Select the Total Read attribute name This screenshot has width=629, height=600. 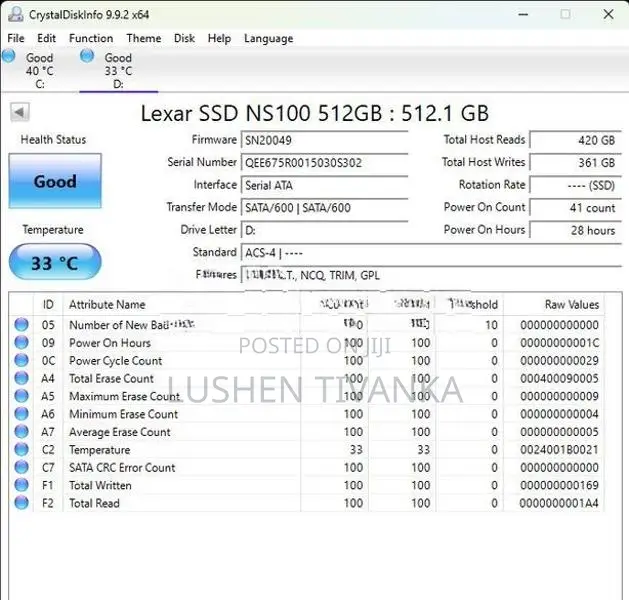pos(94,503)
